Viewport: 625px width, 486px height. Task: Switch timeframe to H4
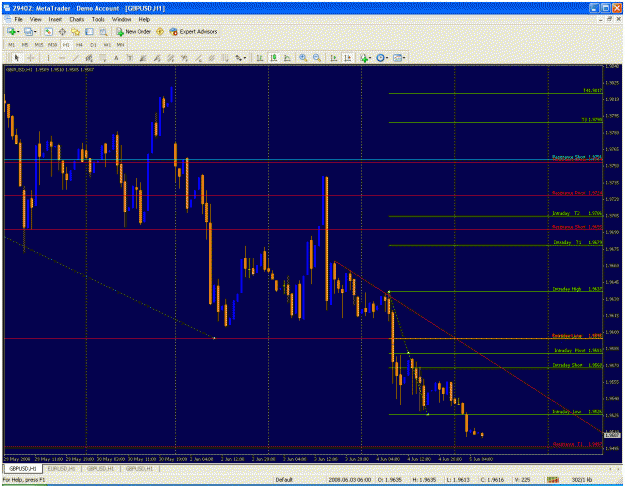coord(79,45)
